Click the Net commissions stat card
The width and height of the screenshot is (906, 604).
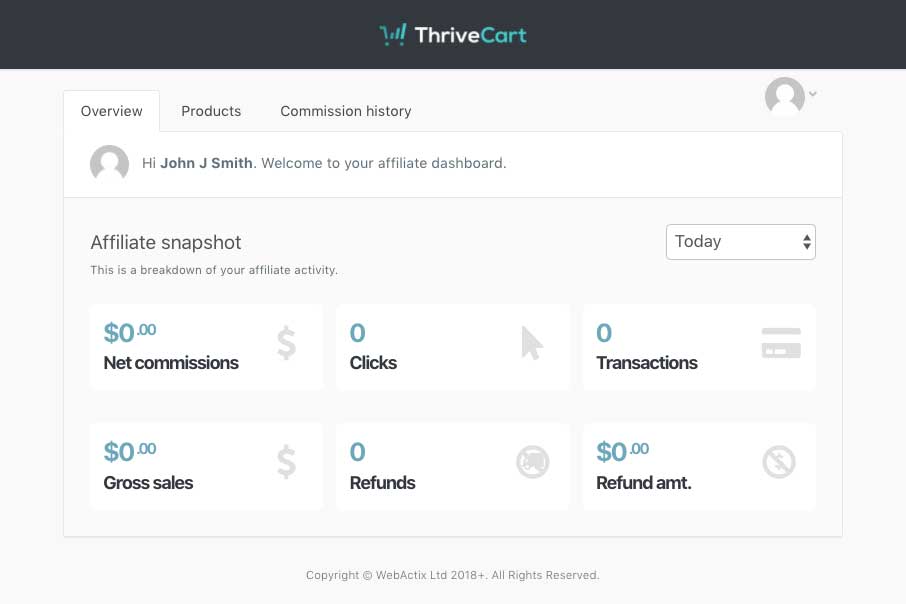coord(206,347)
